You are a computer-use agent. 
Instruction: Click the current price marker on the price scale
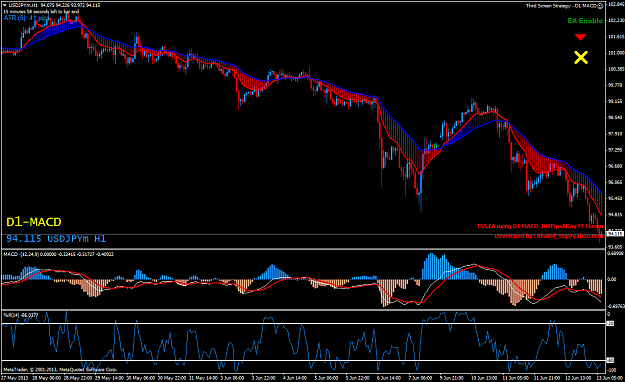(615, 234)
